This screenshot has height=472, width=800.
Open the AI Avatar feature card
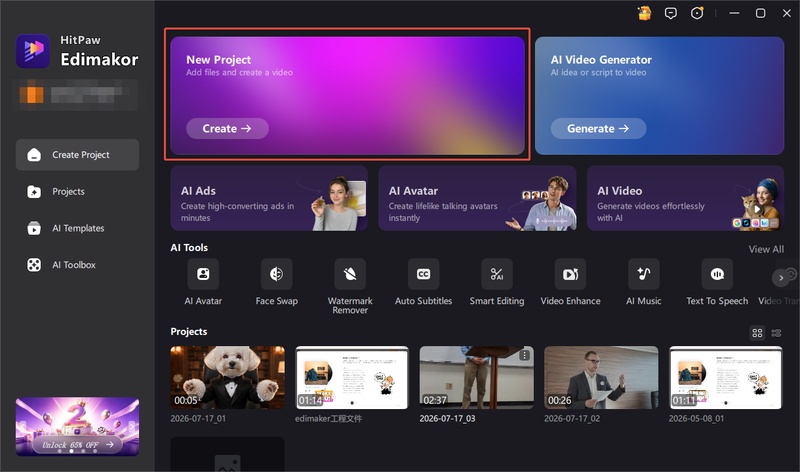coord(477,198)
